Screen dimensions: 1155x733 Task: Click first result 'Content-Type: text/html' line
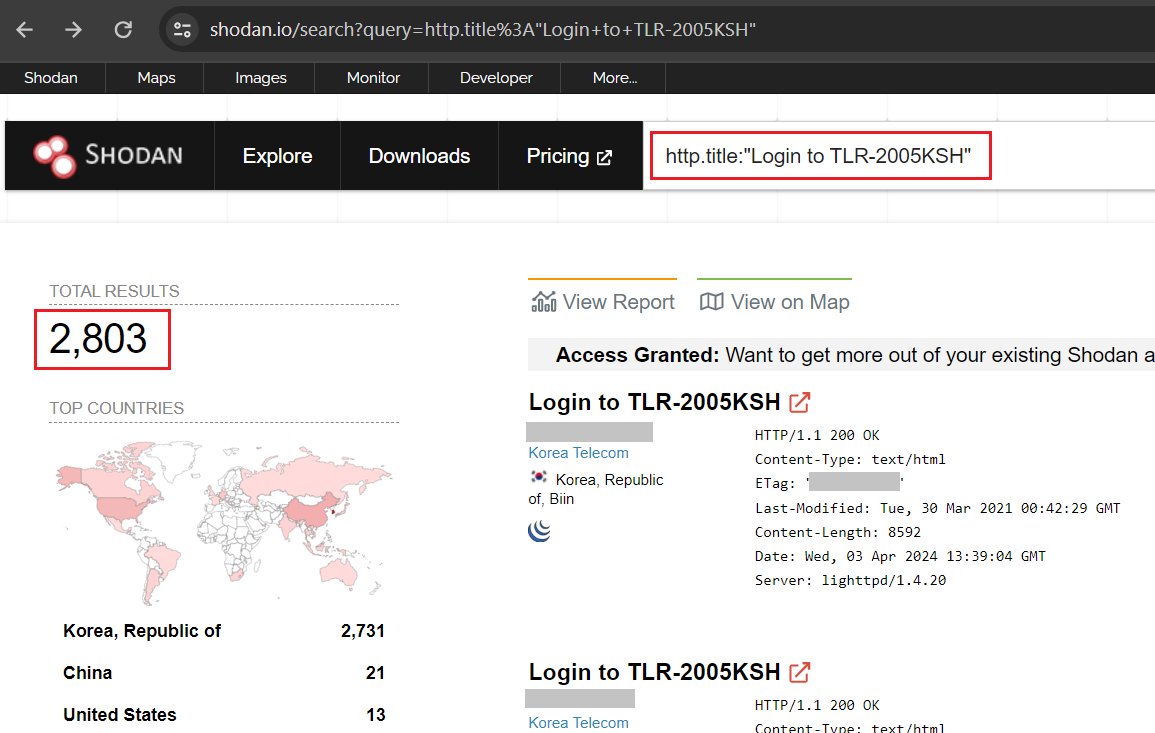tap(850, 460)
